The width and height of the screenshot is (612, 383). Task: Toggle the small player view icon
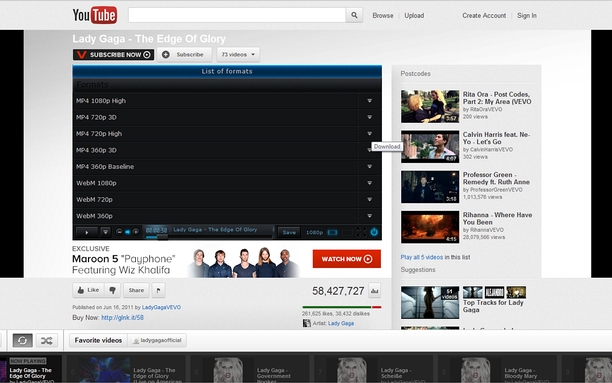pos(347,232)
